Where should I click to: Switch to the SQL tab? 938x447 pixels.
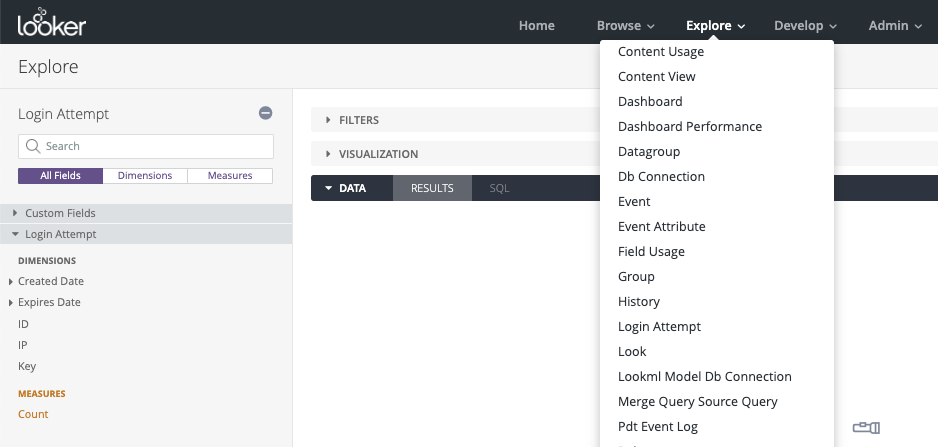point(499,188)
